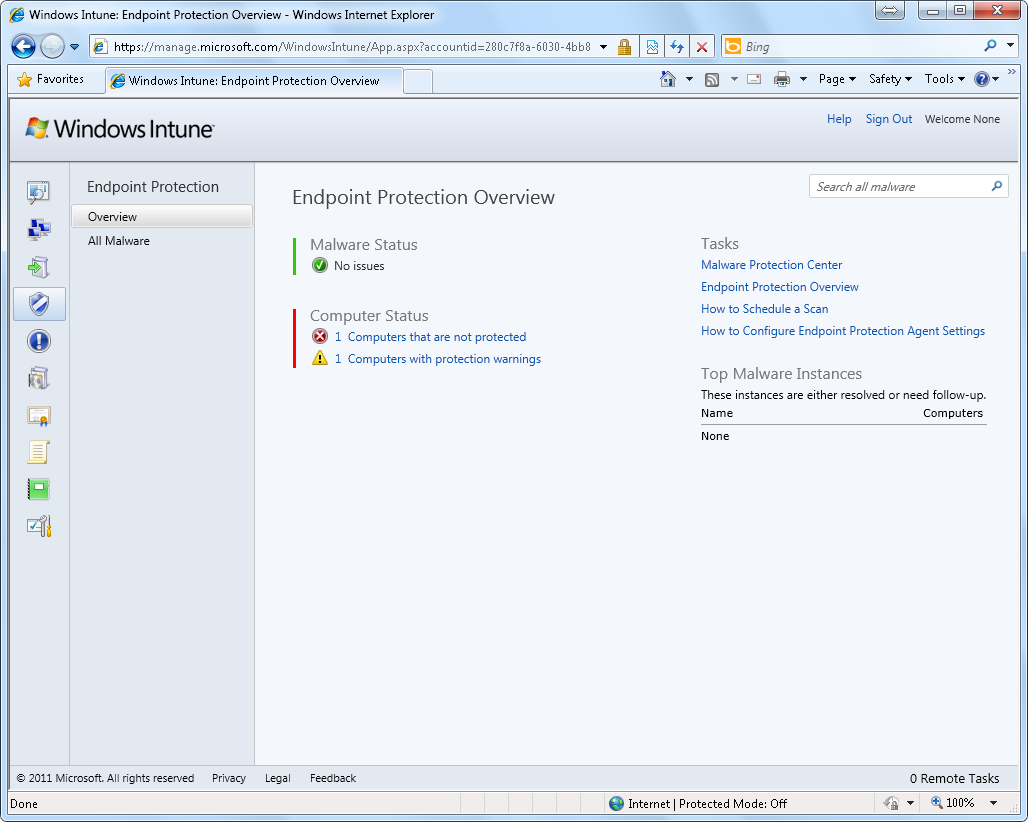Open How to Schedule a Scan link
Image resolution: width=1028 pixels, height=822 pixels.
[764, 309]
